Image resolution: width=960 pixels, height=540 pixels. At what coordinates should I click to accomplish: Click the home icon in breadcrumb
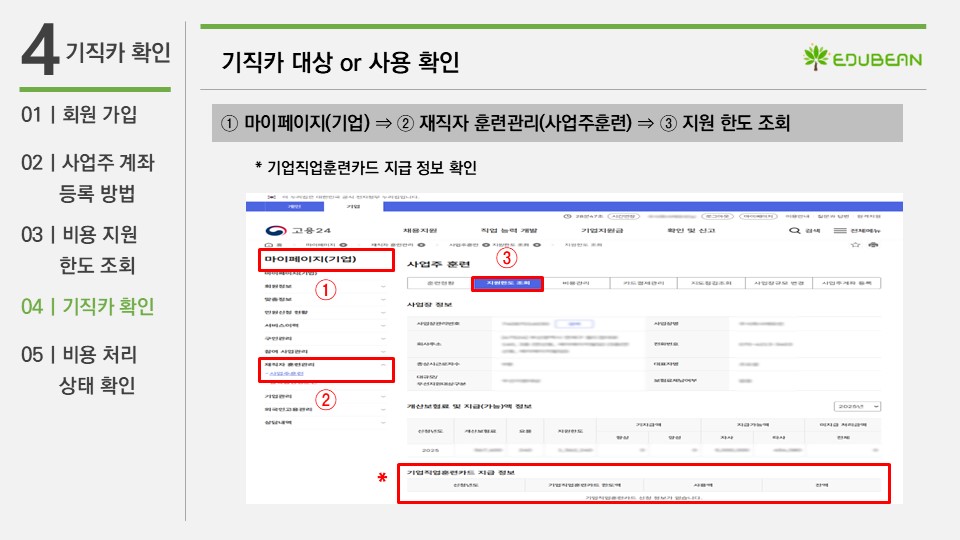pos(267,244)
